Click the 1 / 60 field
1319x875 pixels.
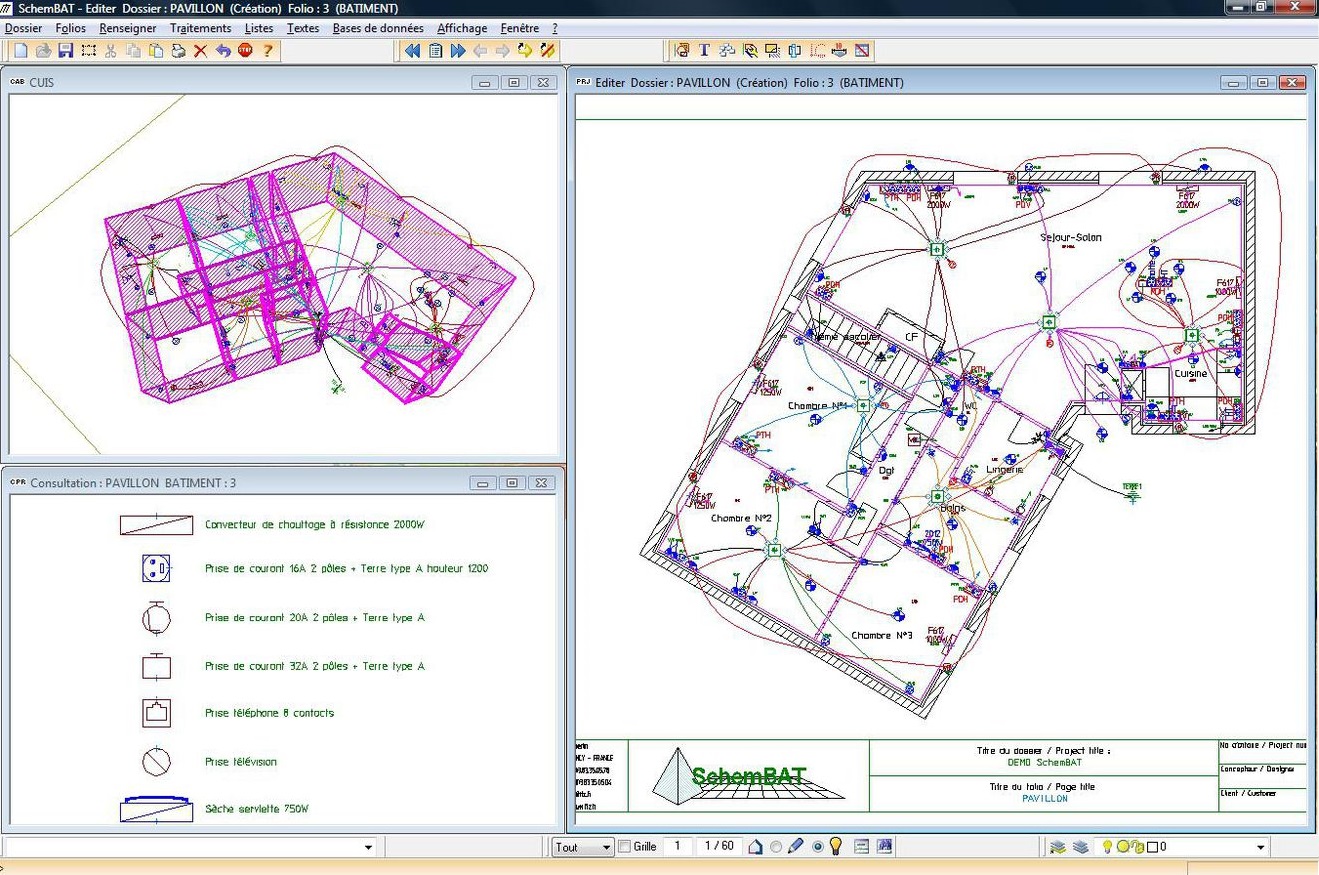tap(719, 847)
